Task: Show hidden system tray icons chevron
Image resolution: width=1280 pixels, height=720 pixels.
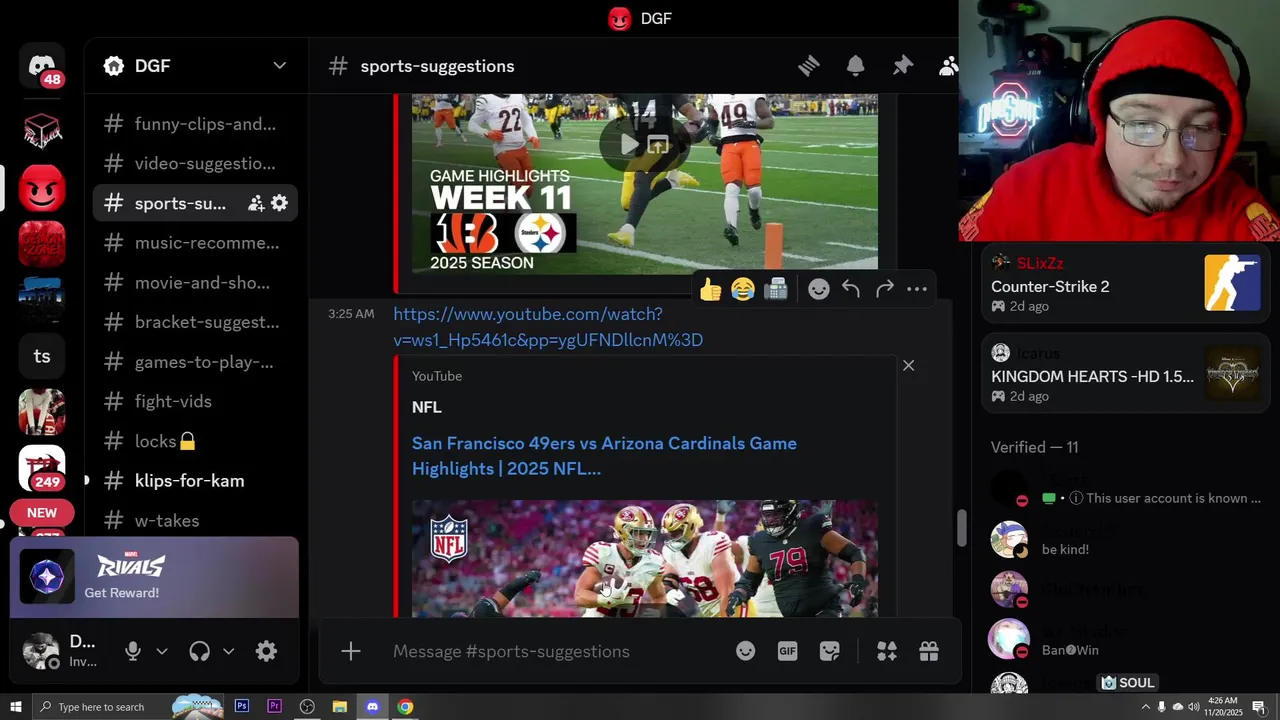Action: click(x=1145, y=707)
